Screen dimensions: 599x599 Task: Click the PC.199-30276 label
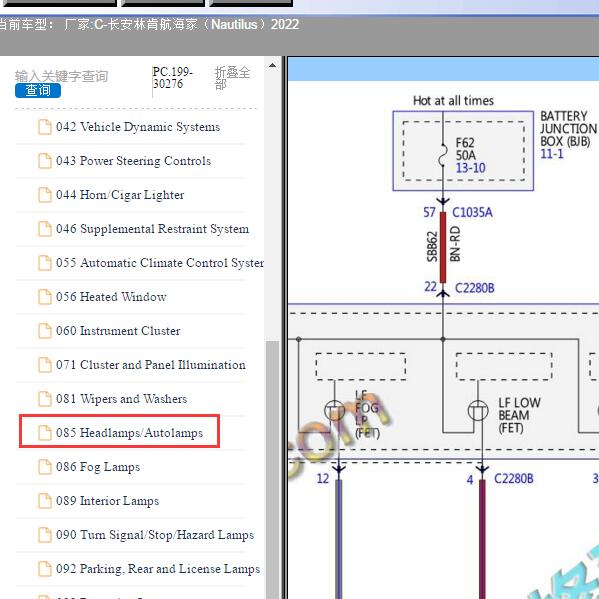coord(172,78)
